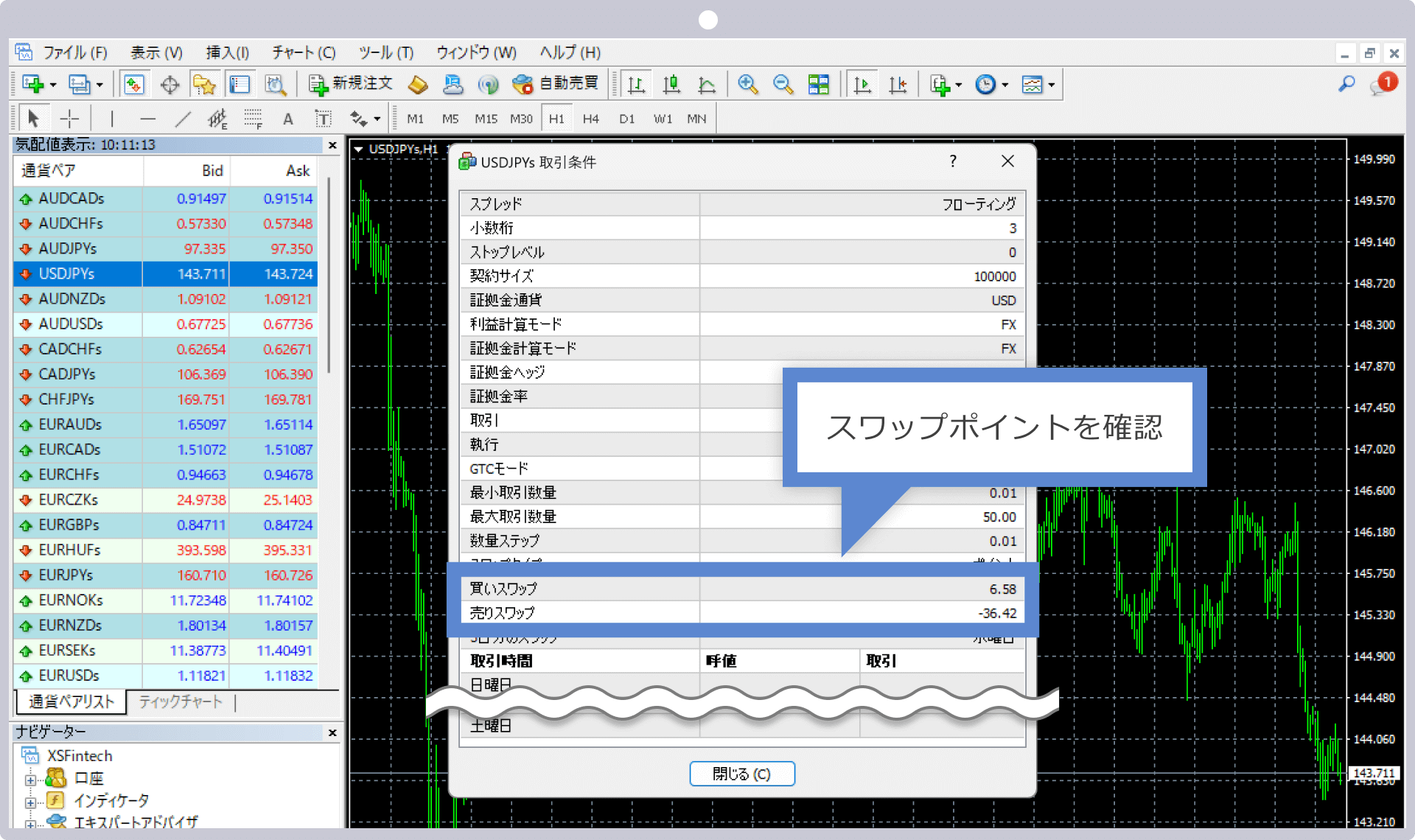Viewport: 1415px width, 840px height.
Task: Zoom out of the chart
Action: 783,85
